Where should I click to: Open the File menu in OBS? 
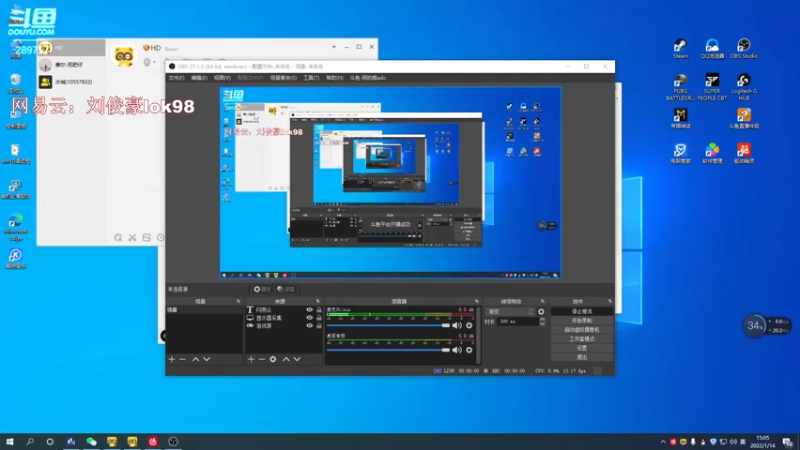177,78
